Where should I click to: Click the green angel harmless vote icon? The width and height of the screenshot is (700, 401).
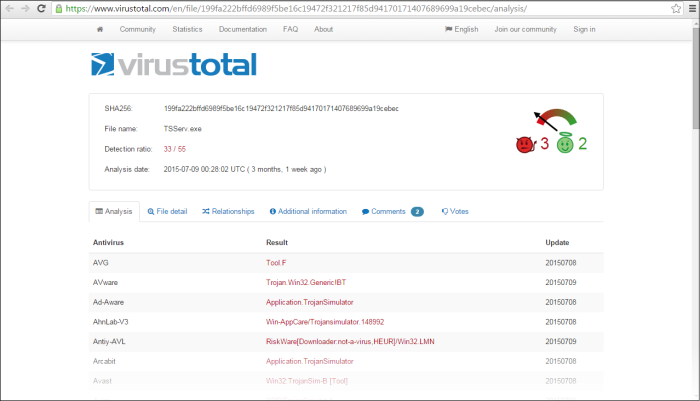tap(565, 144)
